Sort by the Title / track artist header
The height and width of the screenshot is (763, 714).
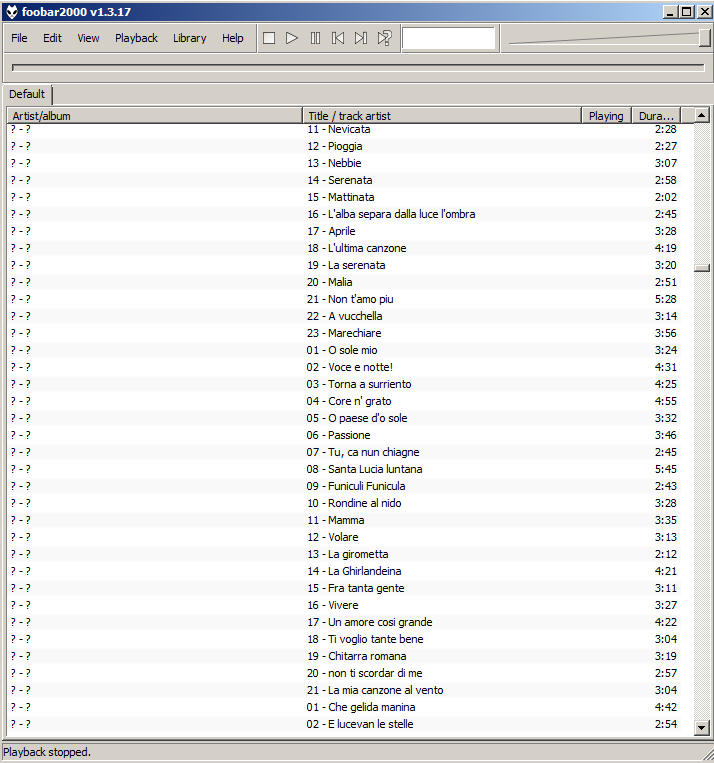(x=442, y=116)
